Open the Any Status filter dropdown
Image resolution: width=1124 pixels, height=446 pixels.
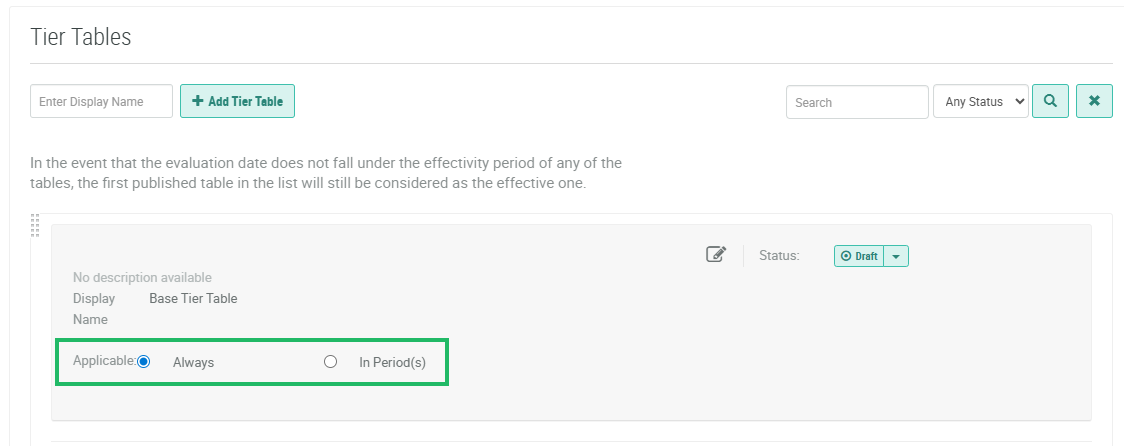click(x=980, y=101)
